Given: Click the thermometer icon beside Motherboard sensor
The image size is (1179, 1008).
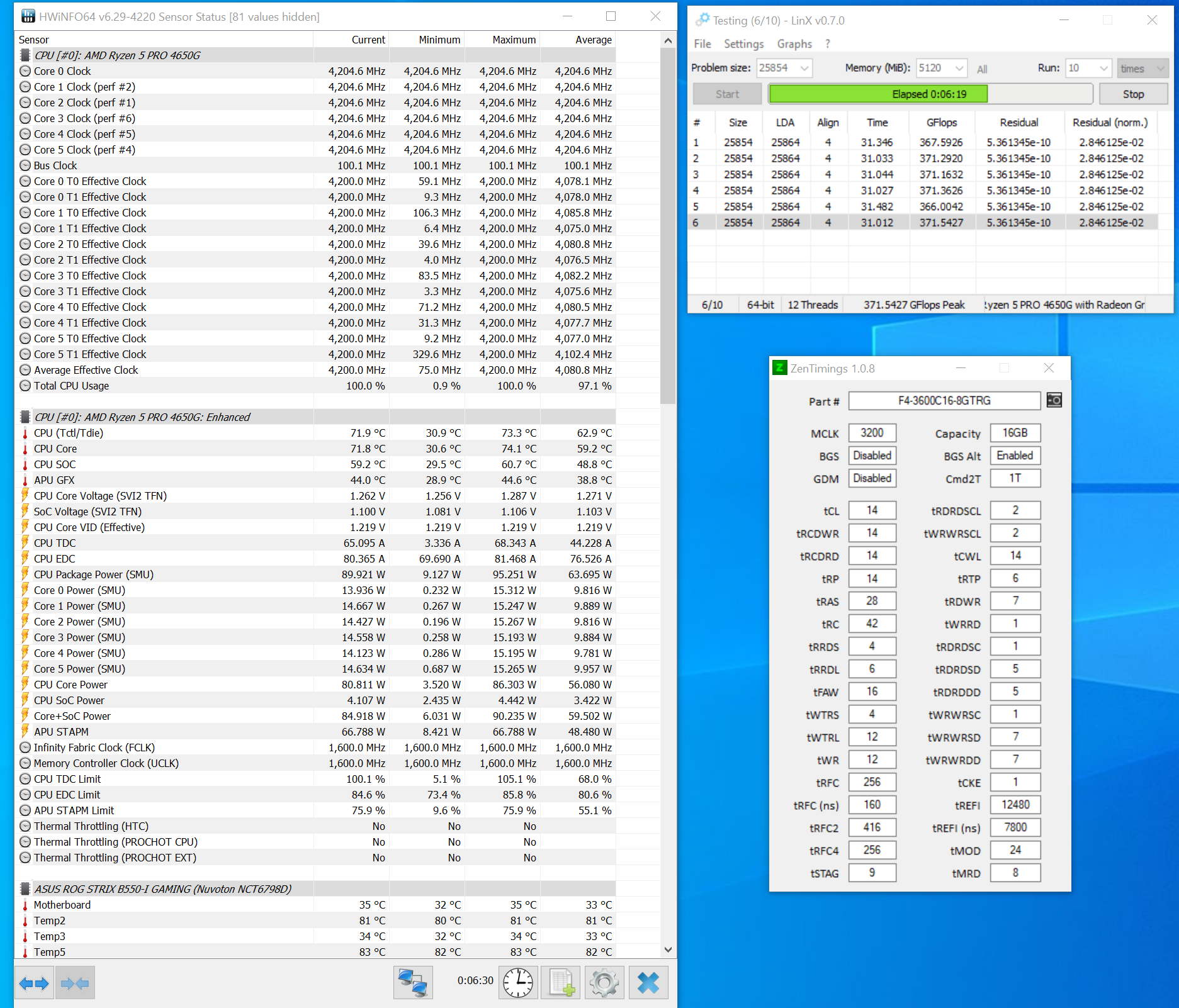Looking at the screenshot, I should click(25, 905).
